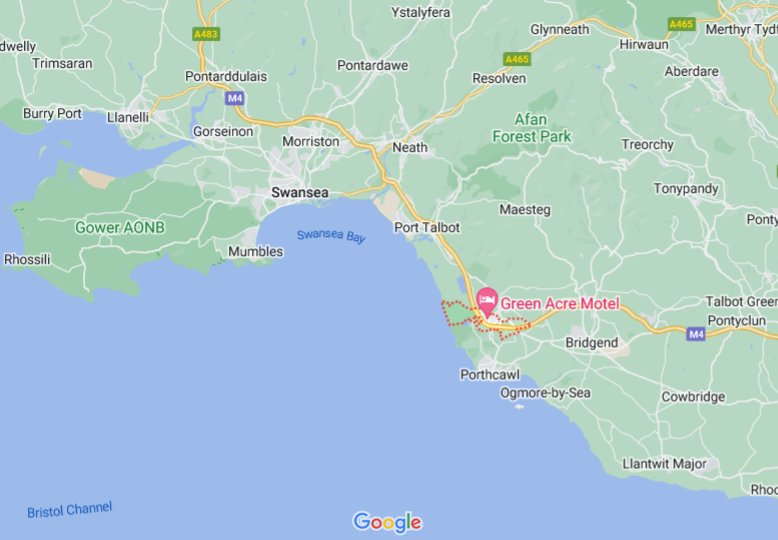This screenshot has width=778, height=540.
Task: Click the Mumbles place label
Action: [x=256, y=252]
